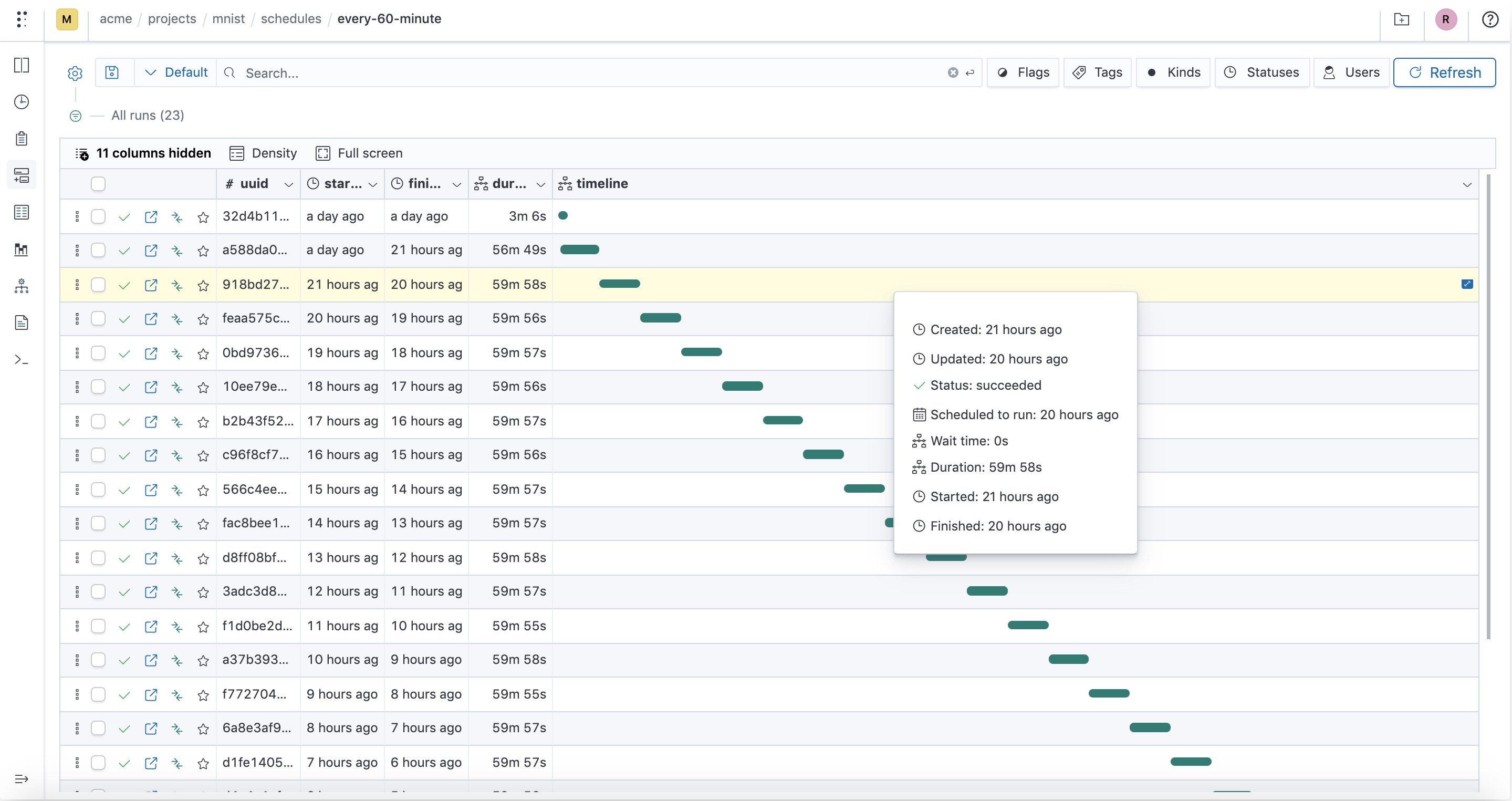Open the Default preset dropdown
The width and height of the screenshot is (1512, 801).
(x=175, y=72)
